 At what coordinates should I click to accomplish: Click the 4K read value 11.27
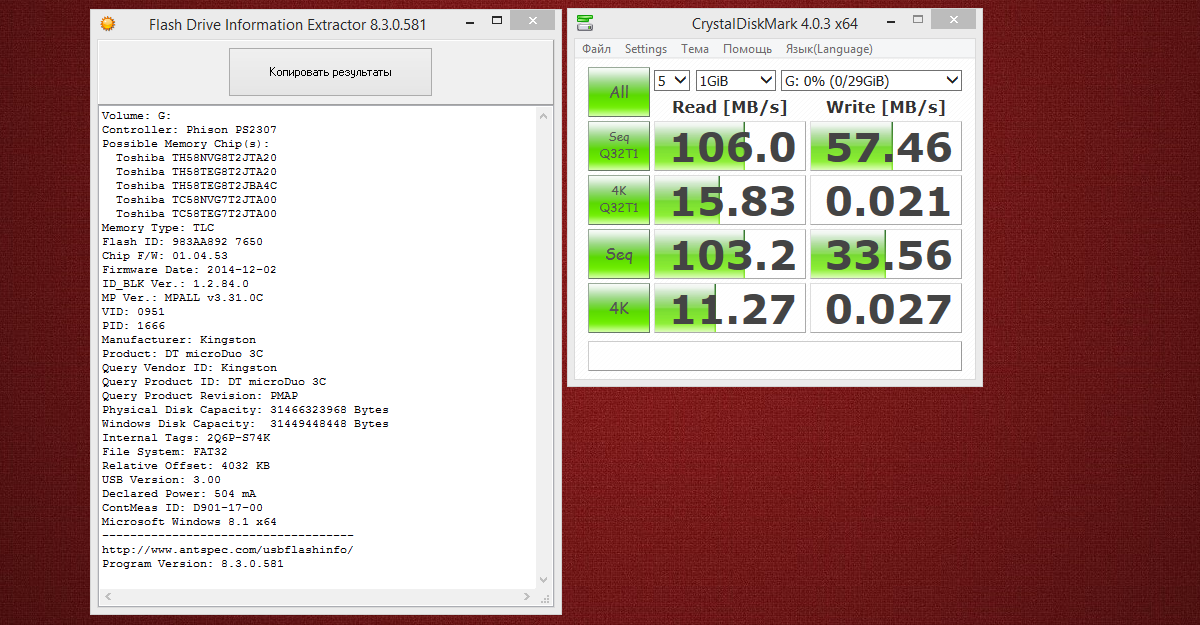coord(730,309)
